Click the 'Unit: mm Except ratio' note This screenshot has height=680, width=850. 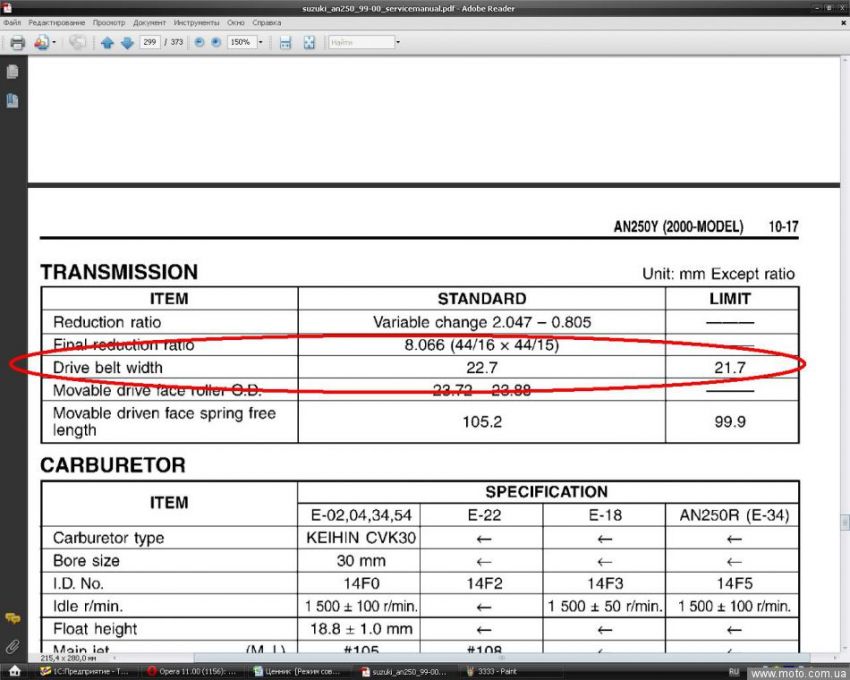(x=718, y=274)
